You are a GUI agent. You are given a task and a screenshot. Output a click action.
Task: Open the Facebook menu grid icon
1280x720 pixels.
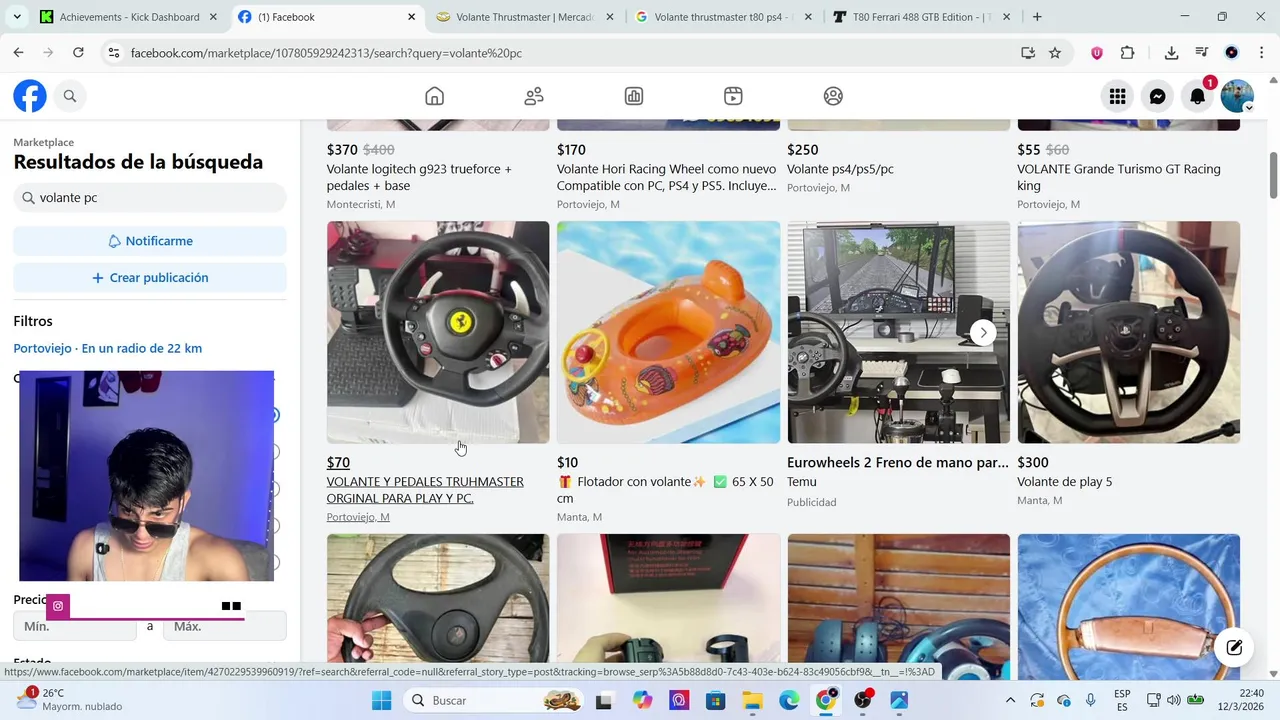[x=1117, y=96]
